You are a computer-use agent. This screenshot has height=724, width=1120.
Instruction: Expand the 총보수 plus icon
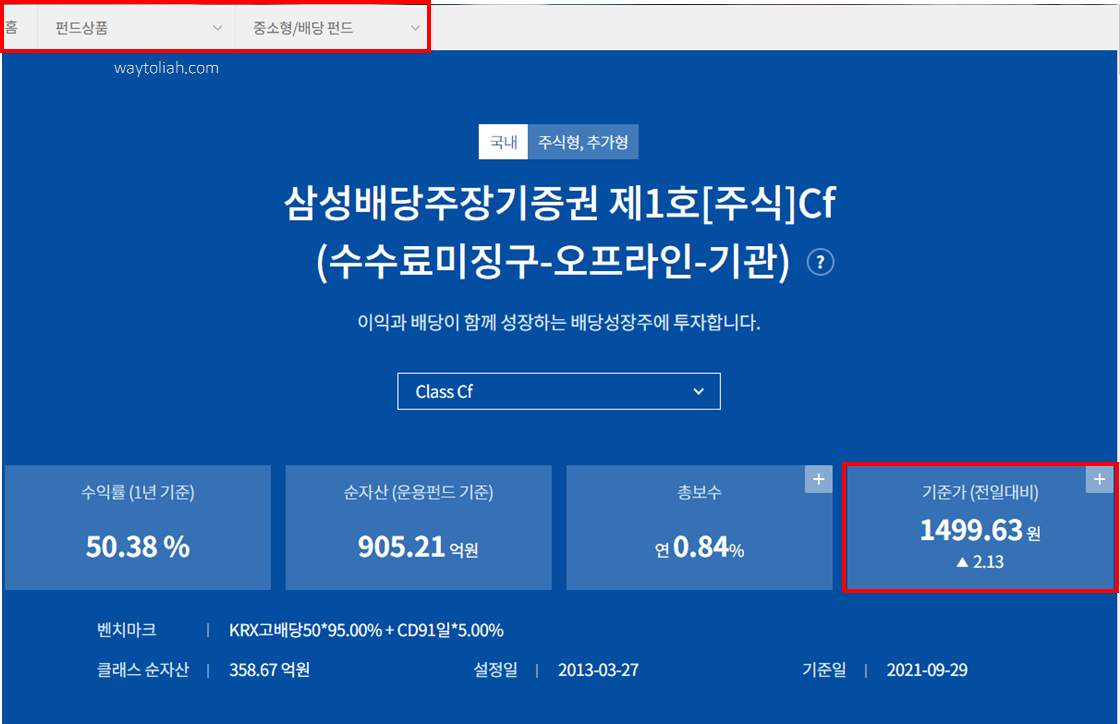[x=819, y=479]
